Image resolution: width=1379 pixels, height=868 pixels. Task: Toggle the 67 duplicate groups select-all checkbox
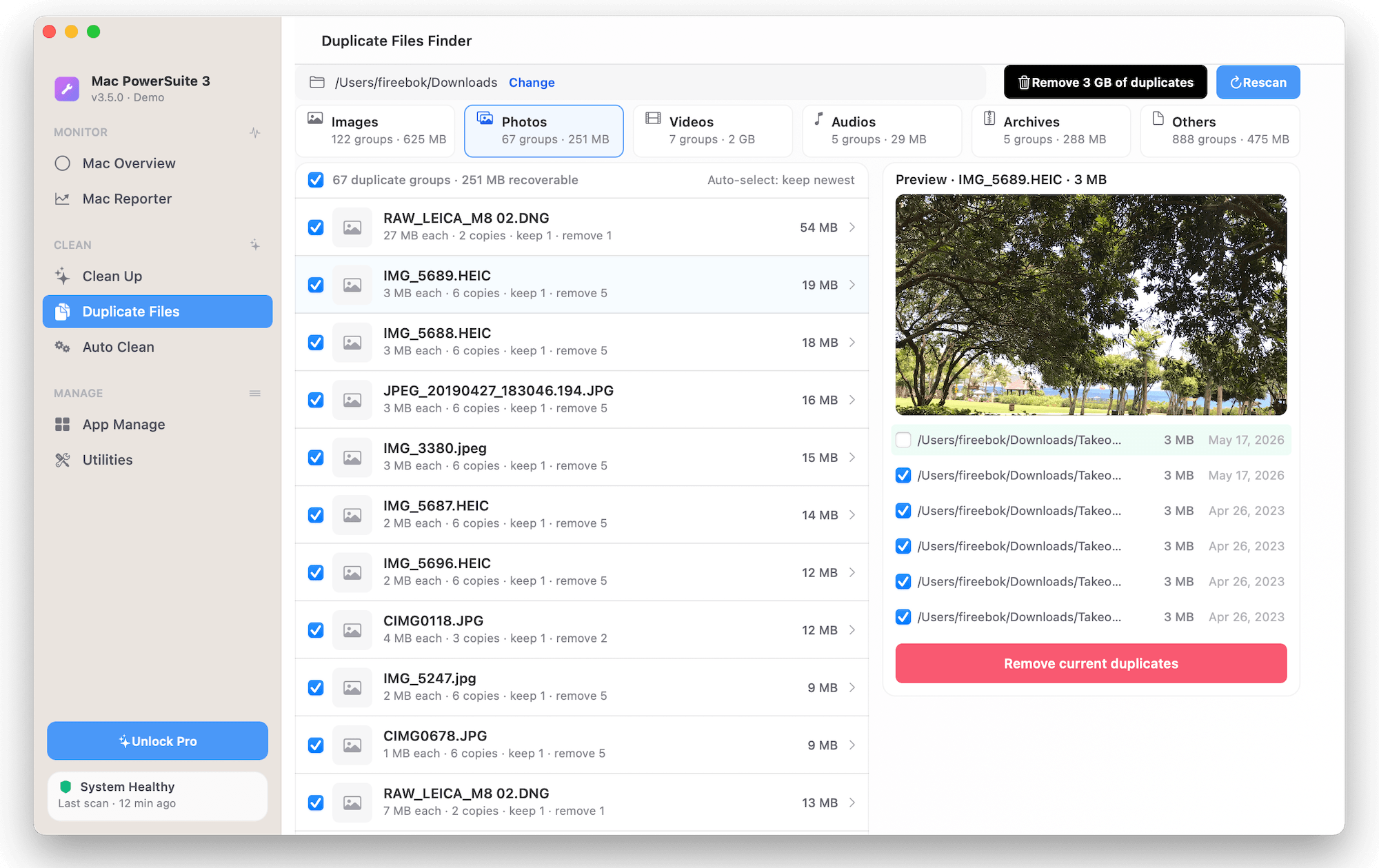[316, 180]
